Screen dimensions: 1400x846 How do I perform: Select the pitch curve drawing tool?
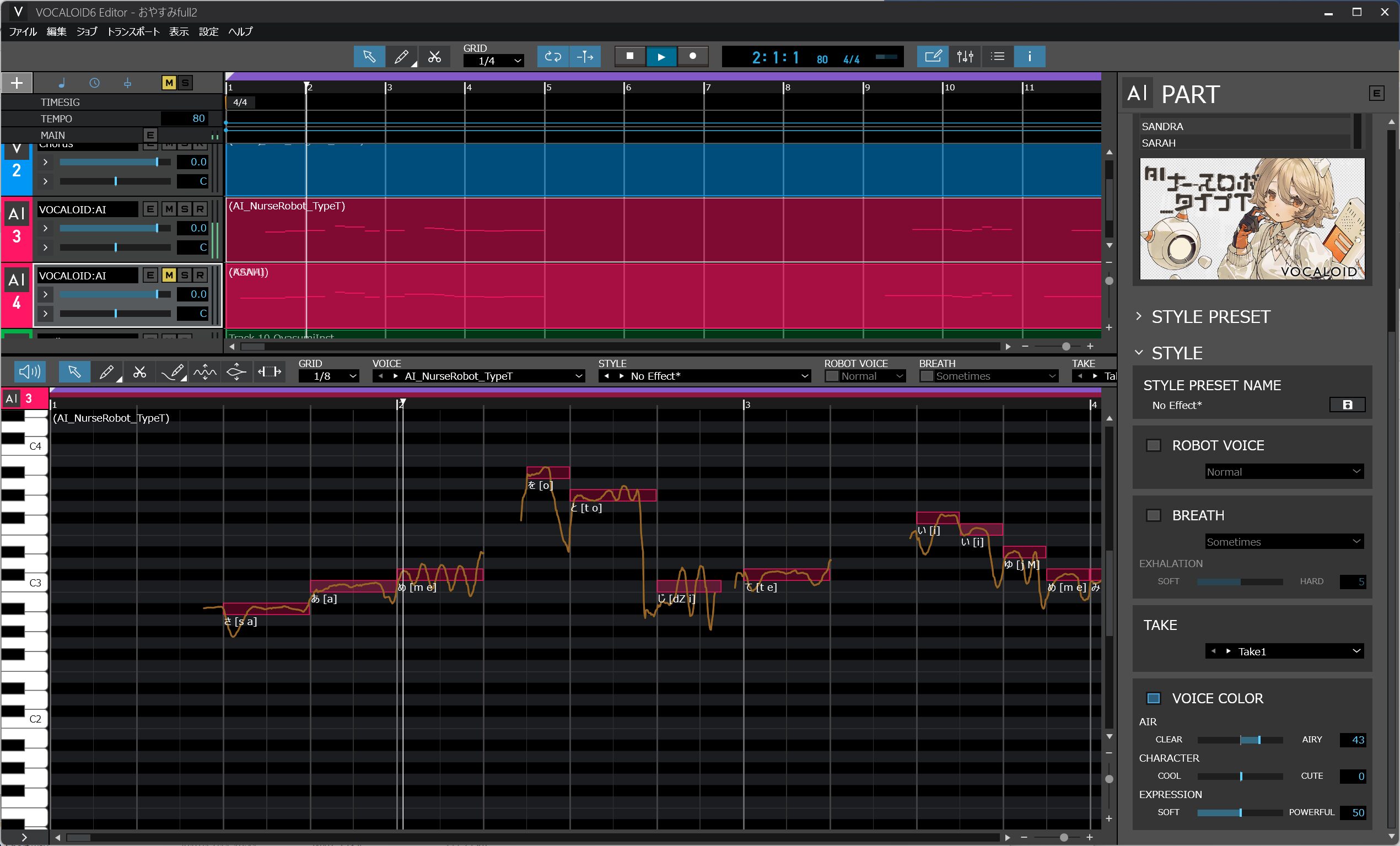(x=173, y=372)
